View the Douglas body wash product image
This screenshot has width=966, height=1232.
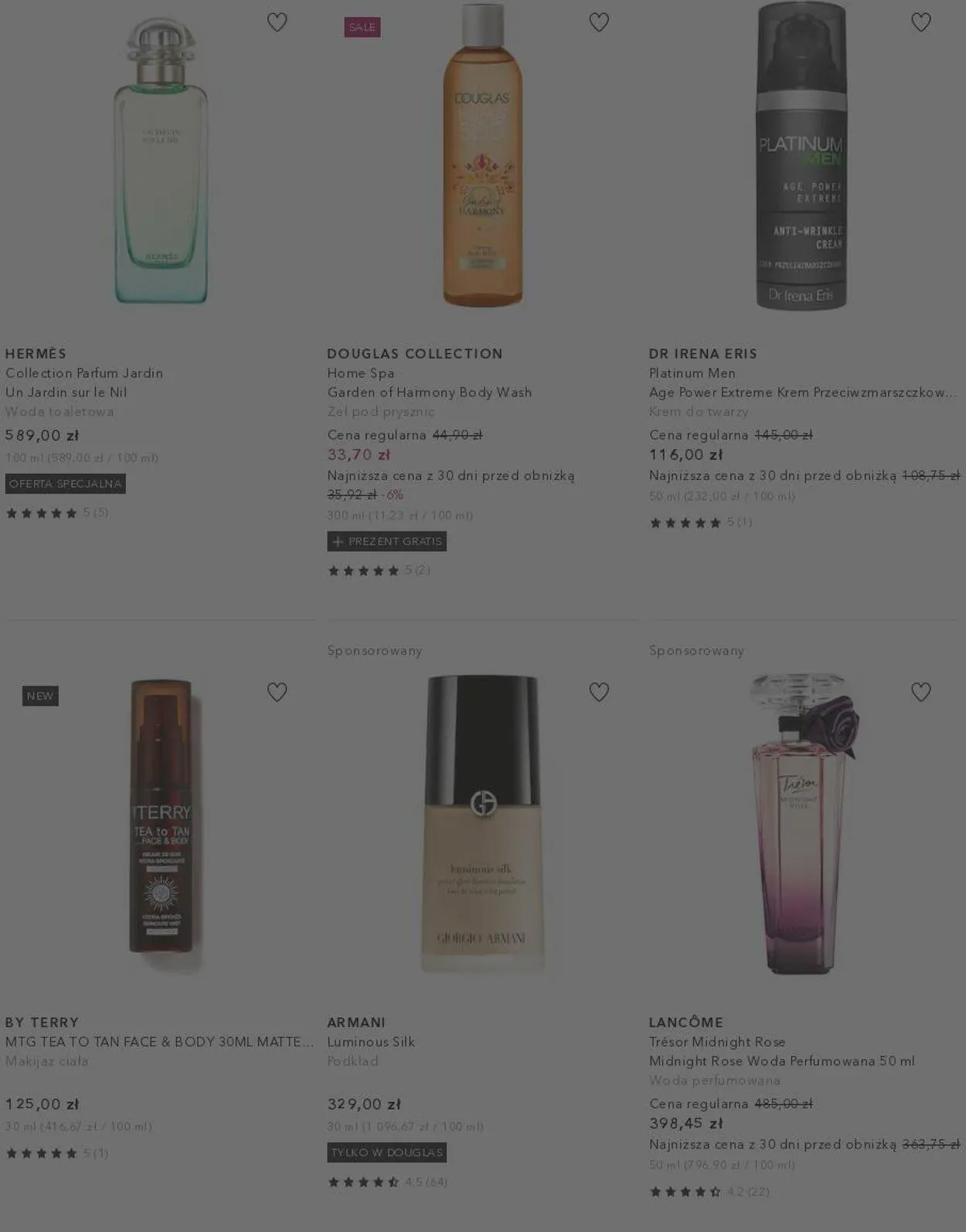pyautogui.click(x=482, y=155)
